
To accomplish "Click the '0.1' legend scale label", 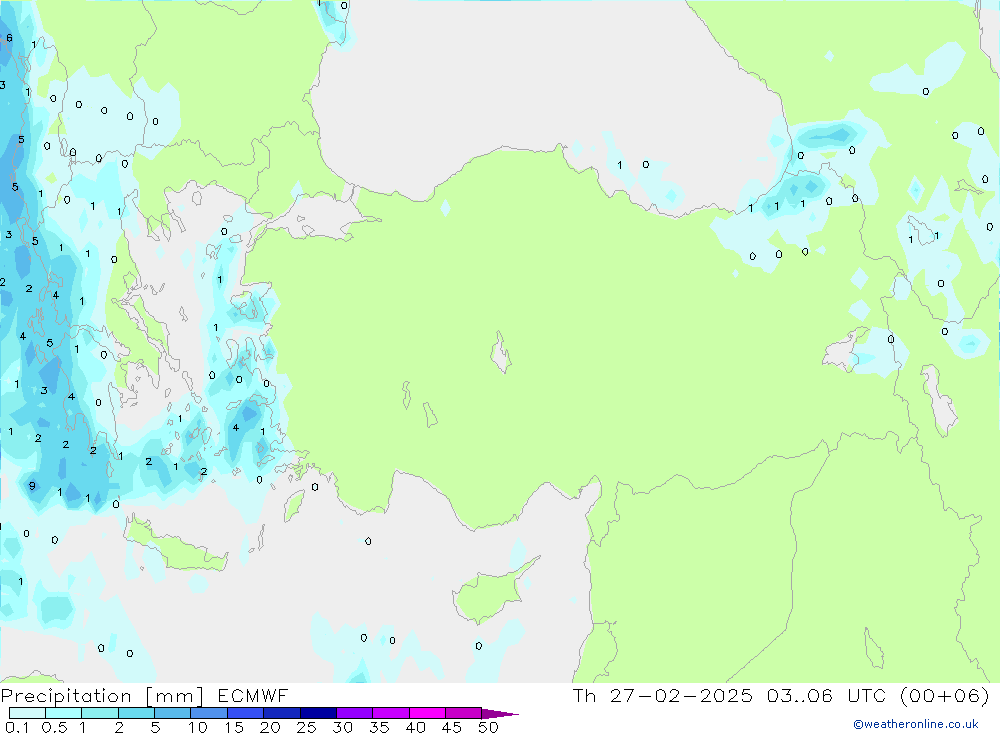I will tap(17, 727).
